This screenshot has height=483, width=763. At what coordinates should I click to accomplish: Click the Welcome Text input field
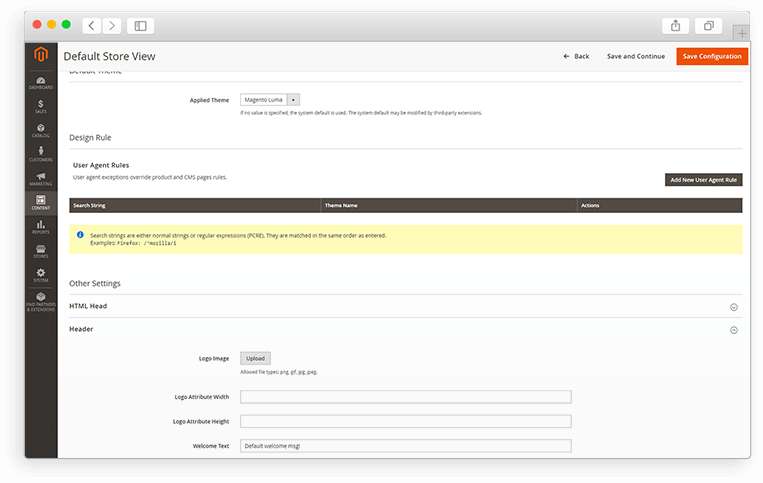pyautogui.click(x=405, y=446)
